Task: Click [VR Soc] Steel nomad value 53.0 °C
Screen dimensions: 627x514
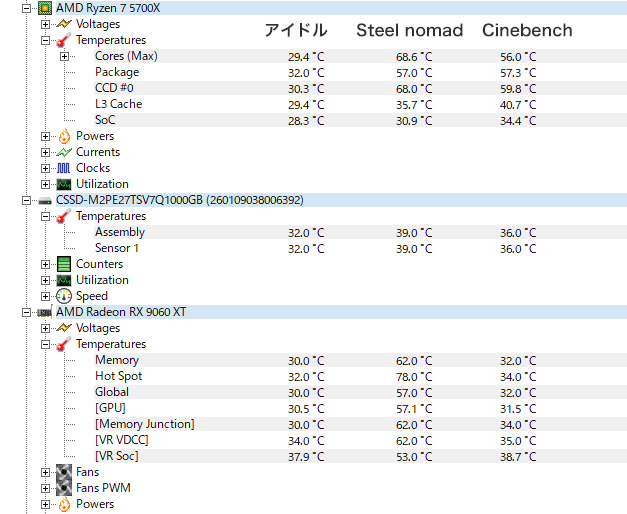Action: coord(414,457)
